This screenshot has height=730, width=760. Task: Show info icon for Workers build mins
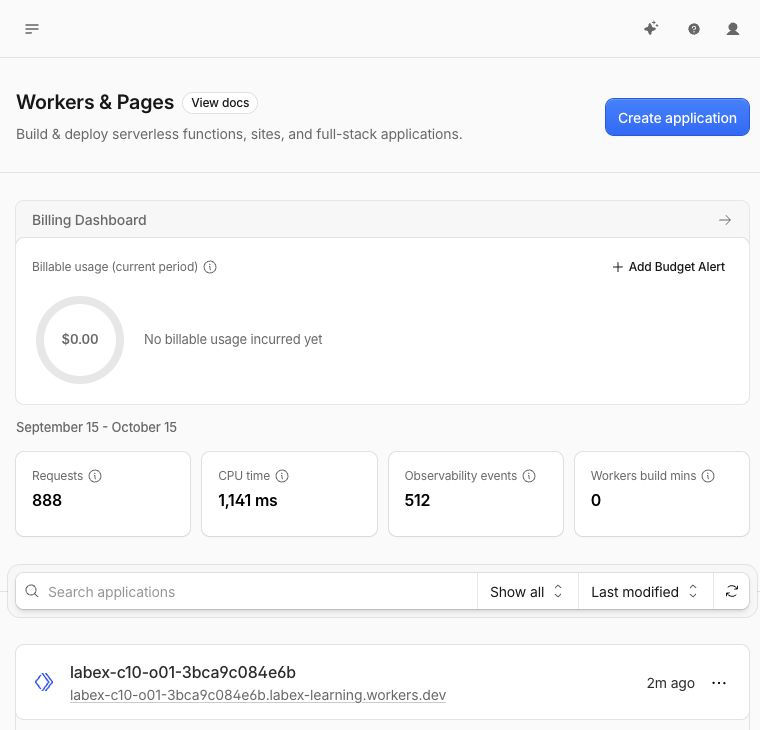click(708, 476)
